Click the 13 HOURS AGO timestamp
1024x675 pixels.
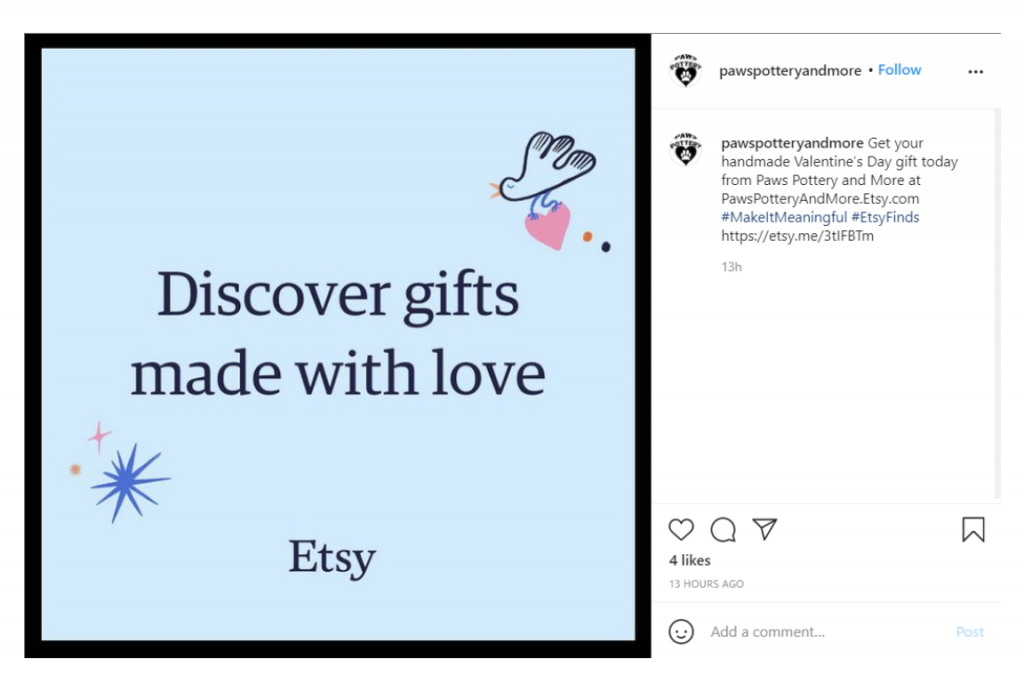click(706, 584)
